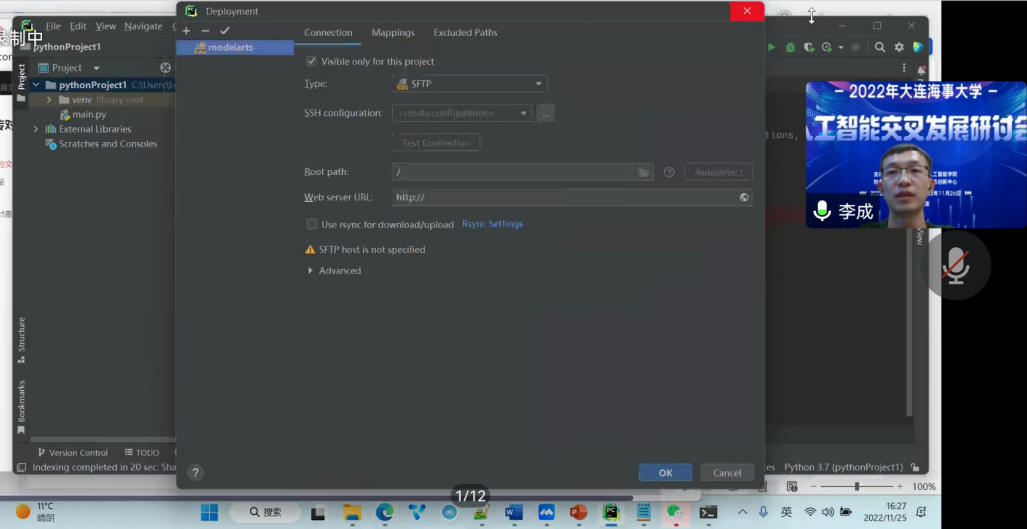1027x529 pixels.
Task: Uncheck Visible only for this project
Action: 312,61
